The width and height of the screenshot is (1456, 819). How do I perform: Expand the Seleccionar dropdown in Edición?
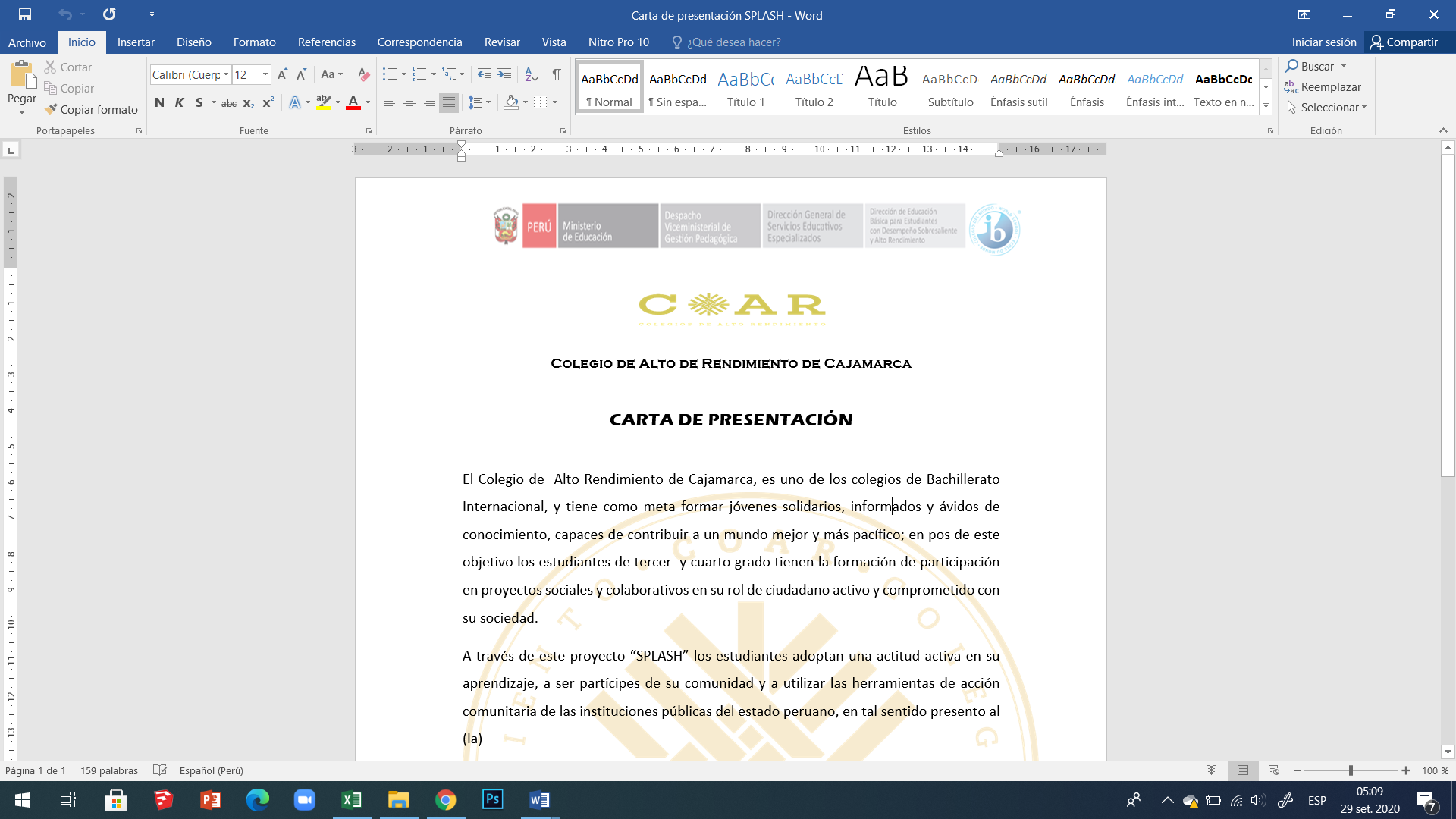pos(1332,108)
